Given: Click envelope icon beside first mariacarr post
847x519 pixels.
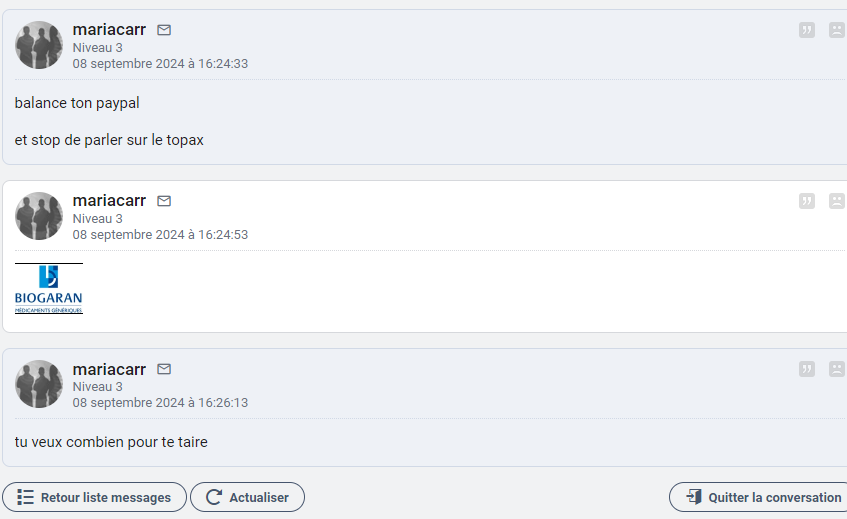Looking at the screenshot, I should coord(164,30).
